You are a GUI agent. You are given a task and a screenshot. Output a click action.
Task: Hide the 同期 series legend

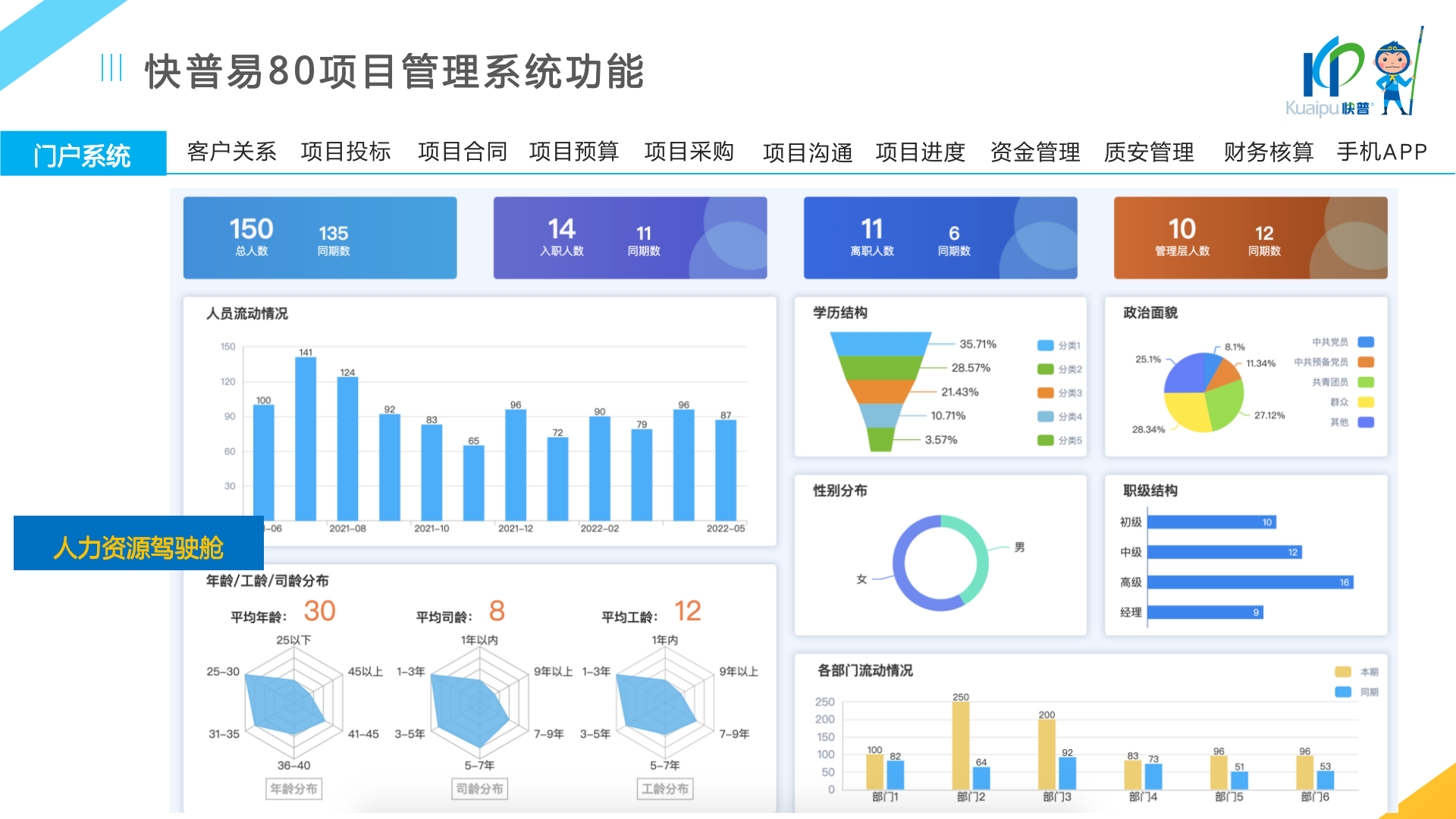point(1343,692)
